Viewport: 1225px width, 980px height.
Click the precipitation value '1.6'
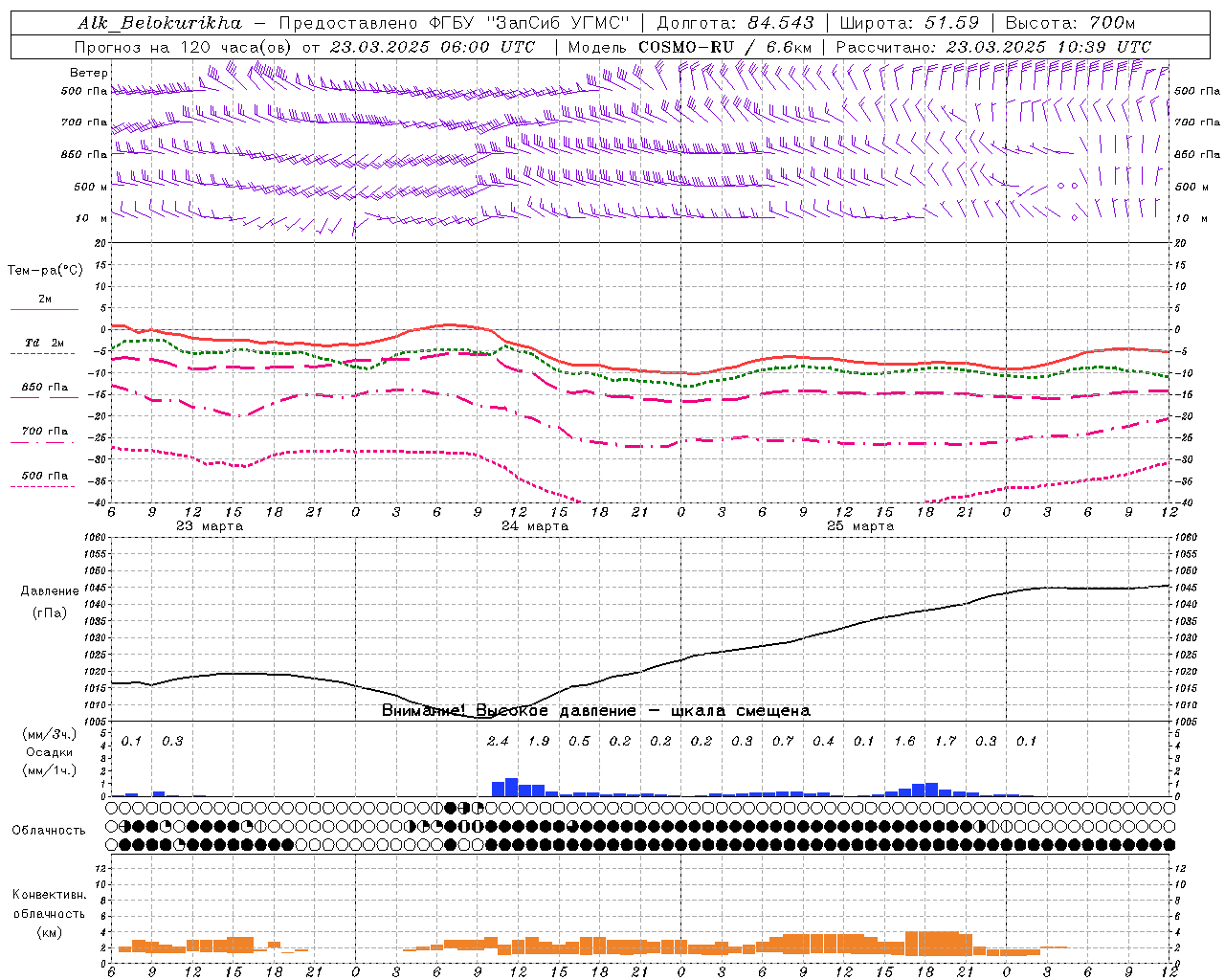tap(904, 741)
